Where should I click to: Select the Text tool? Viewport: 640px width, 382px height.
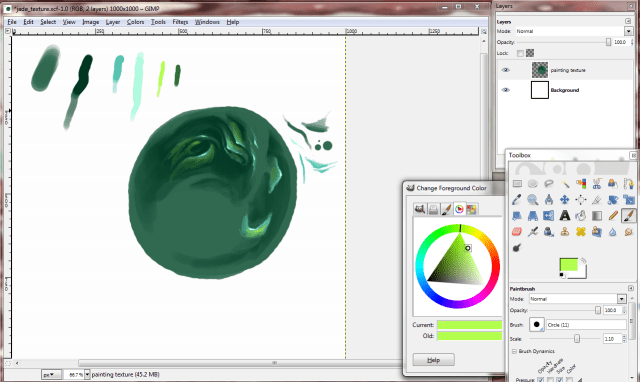click(x=565, y=215)
